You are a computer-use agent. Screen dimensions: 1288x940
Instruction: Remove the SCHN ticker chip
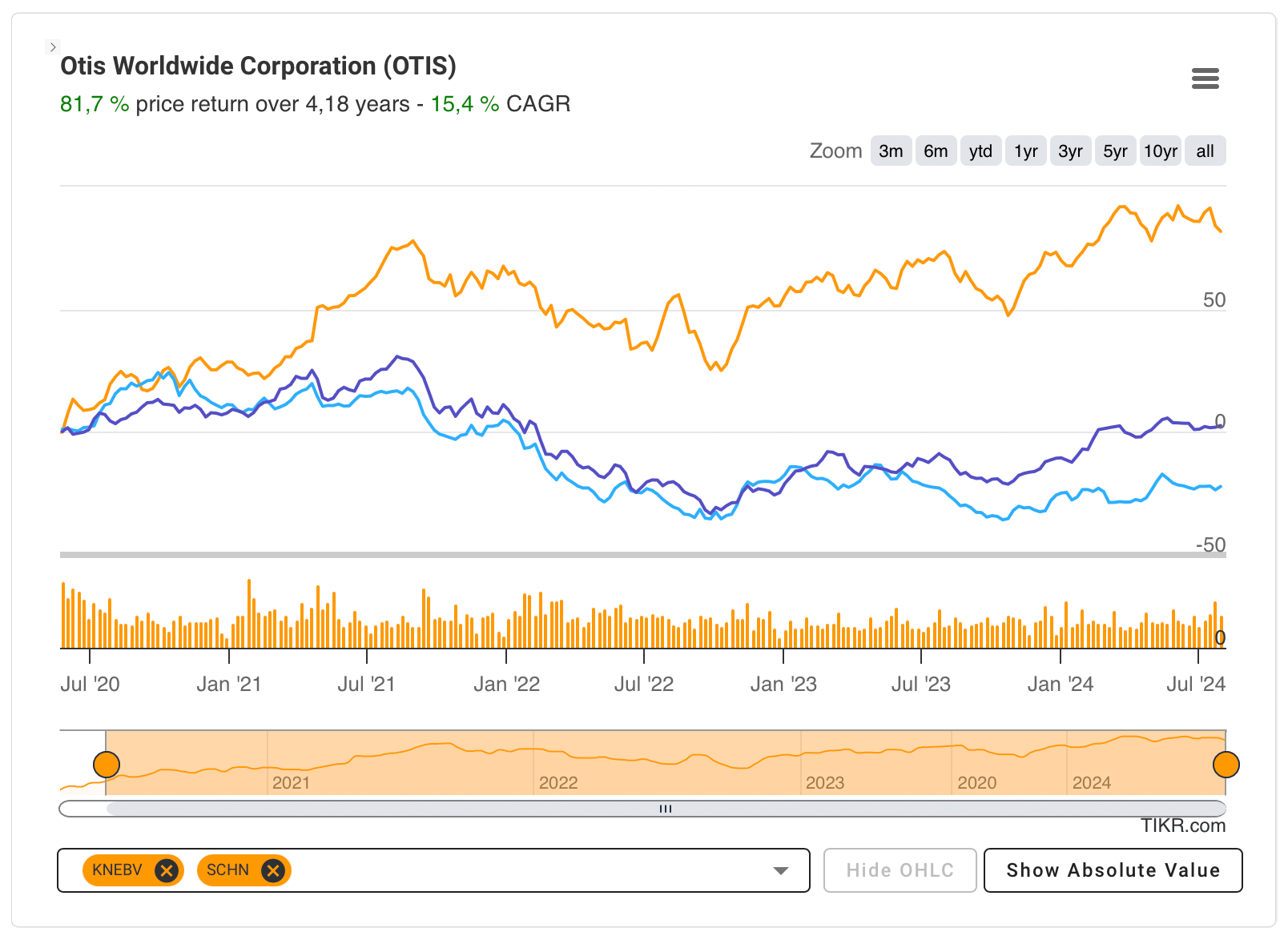coord(273,870)
